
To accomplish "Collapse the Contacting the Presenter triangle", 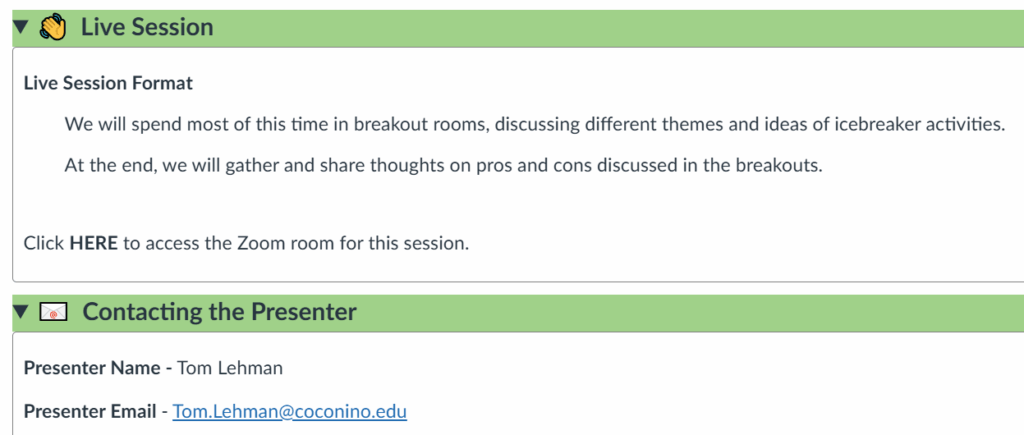I will pos(22,312).
